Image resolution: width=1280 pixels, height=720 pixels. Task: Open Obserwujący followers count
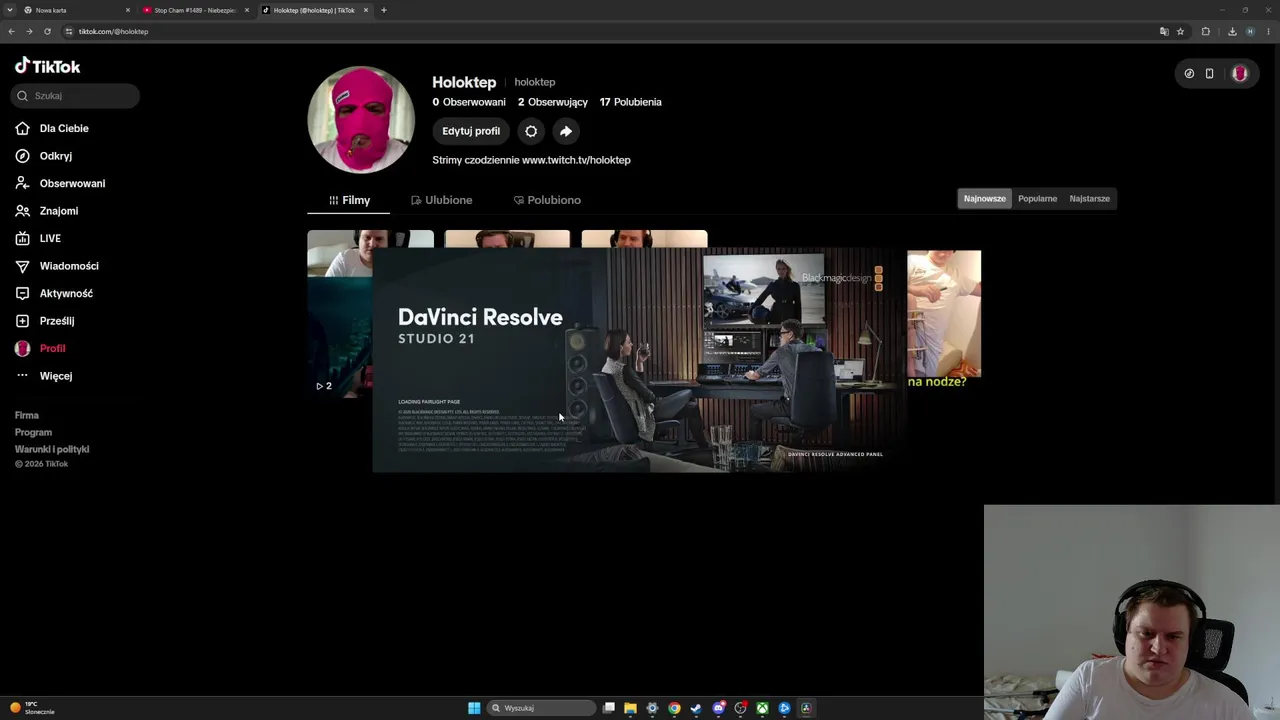(553, 102)
